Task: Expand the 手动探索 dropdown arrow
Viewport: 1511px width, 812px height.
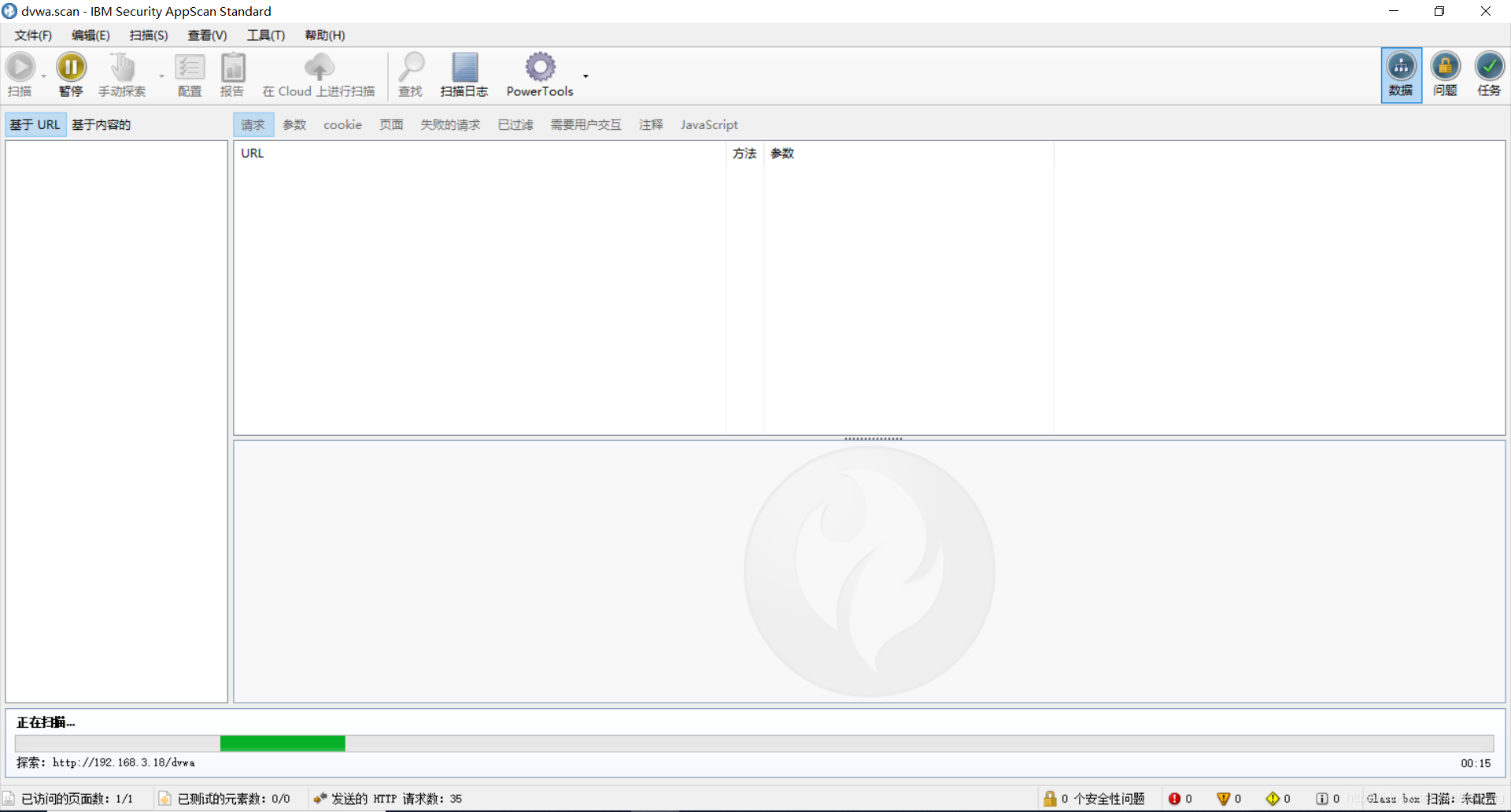Action: (x=161, y=76)
